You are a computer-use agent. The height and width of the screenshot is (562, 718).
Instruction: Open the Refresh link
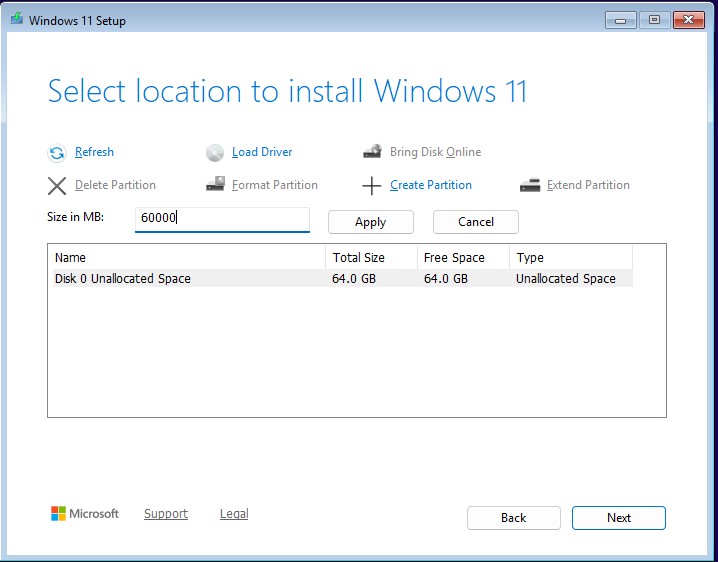tap(94, 152)
